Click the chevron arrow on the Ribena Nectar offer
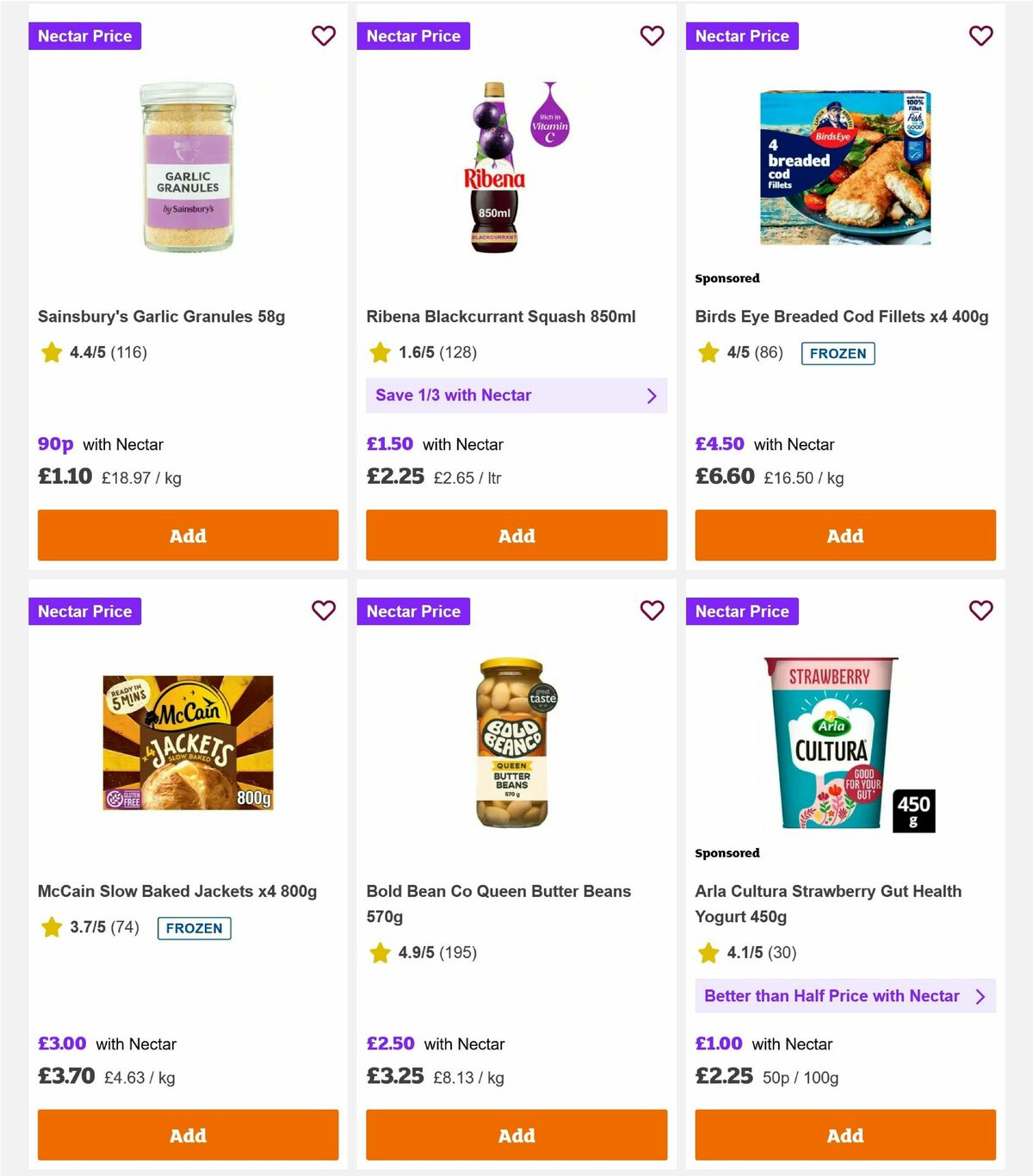This screenshot has height=1176, width=1033. pyautogui.click(x=652, y=395)
